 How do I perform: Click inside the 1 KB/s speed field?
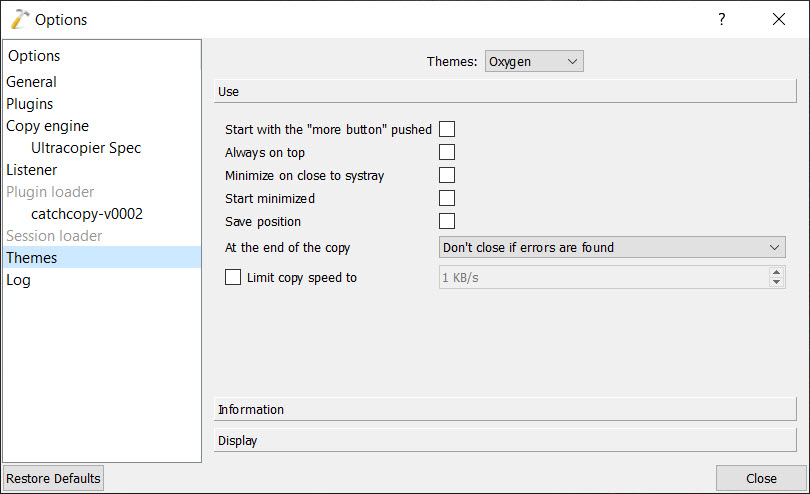click(603, 277)
